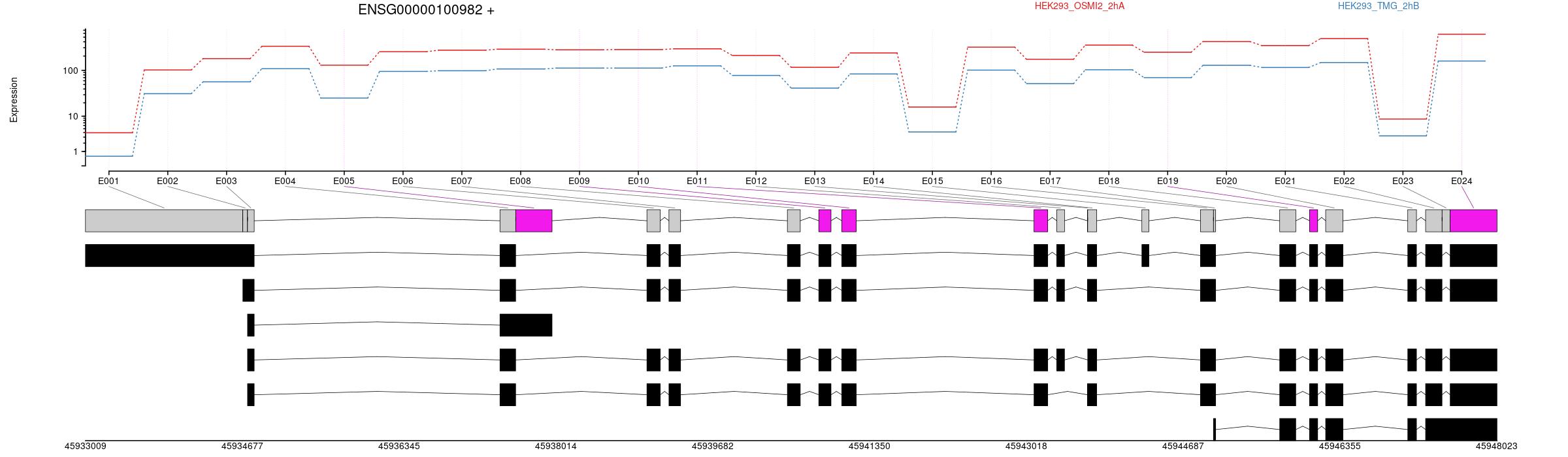Click genomic coordinate 45934677
1568x457 pixels.
coord(242,447)
